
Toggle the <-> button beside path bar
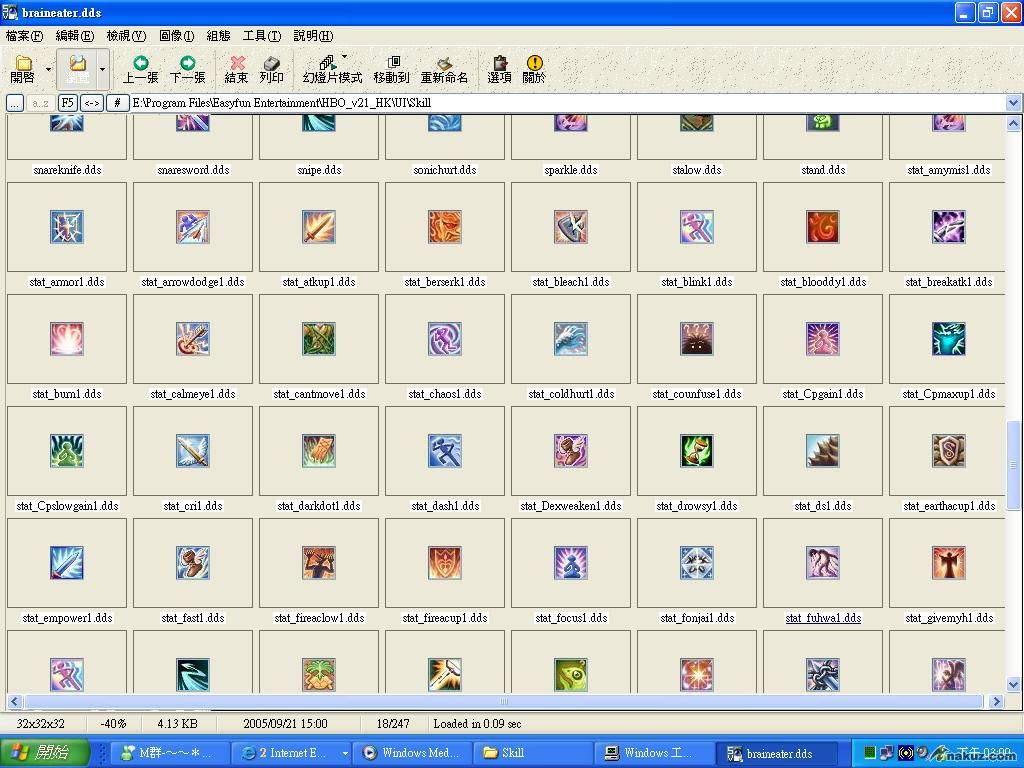pos(92,103)
